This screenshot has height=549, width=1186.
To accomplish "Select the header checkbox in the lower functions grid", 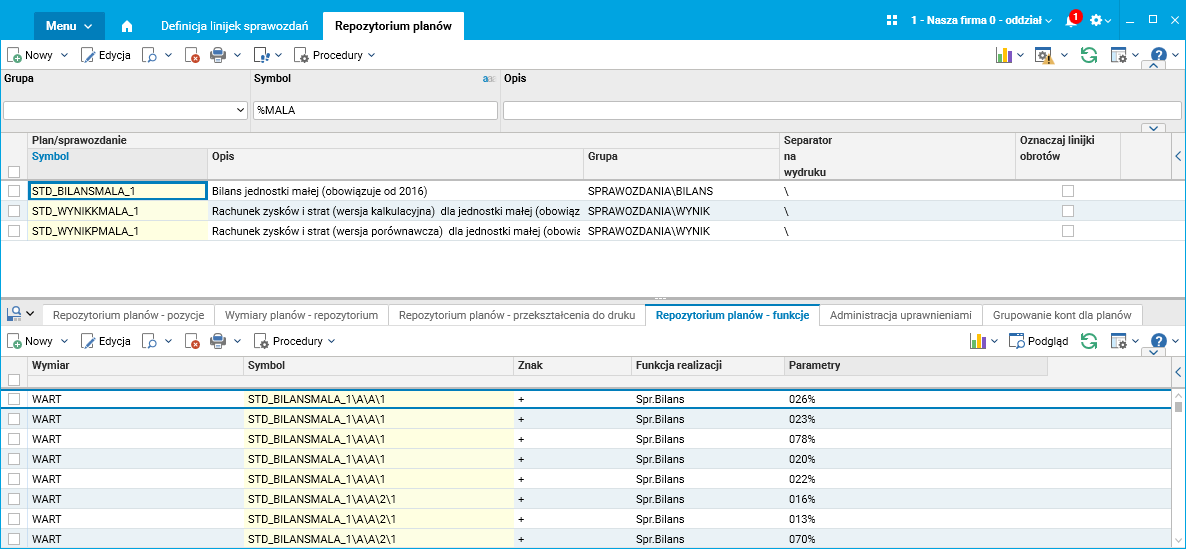I will point(14,379).
